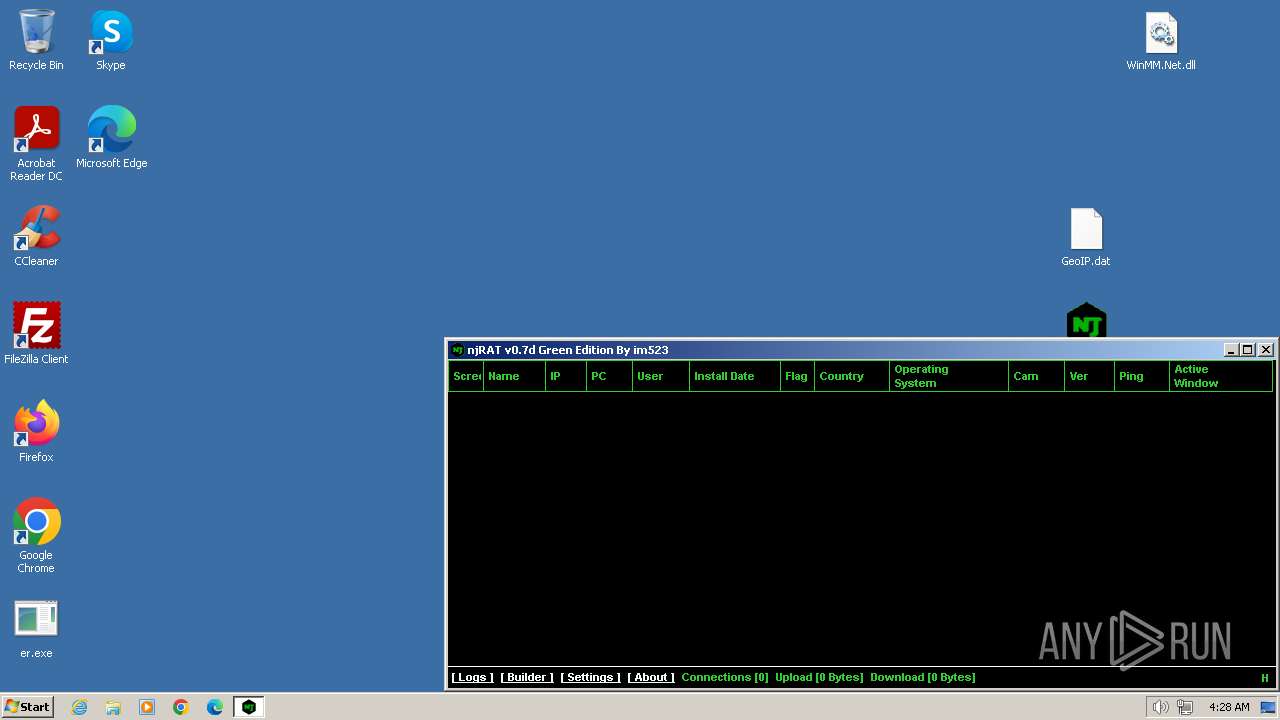Viewport: 1280px width, 720px height.
Task: Open the Windows Start menu
Action: click(x=27, y=707)
